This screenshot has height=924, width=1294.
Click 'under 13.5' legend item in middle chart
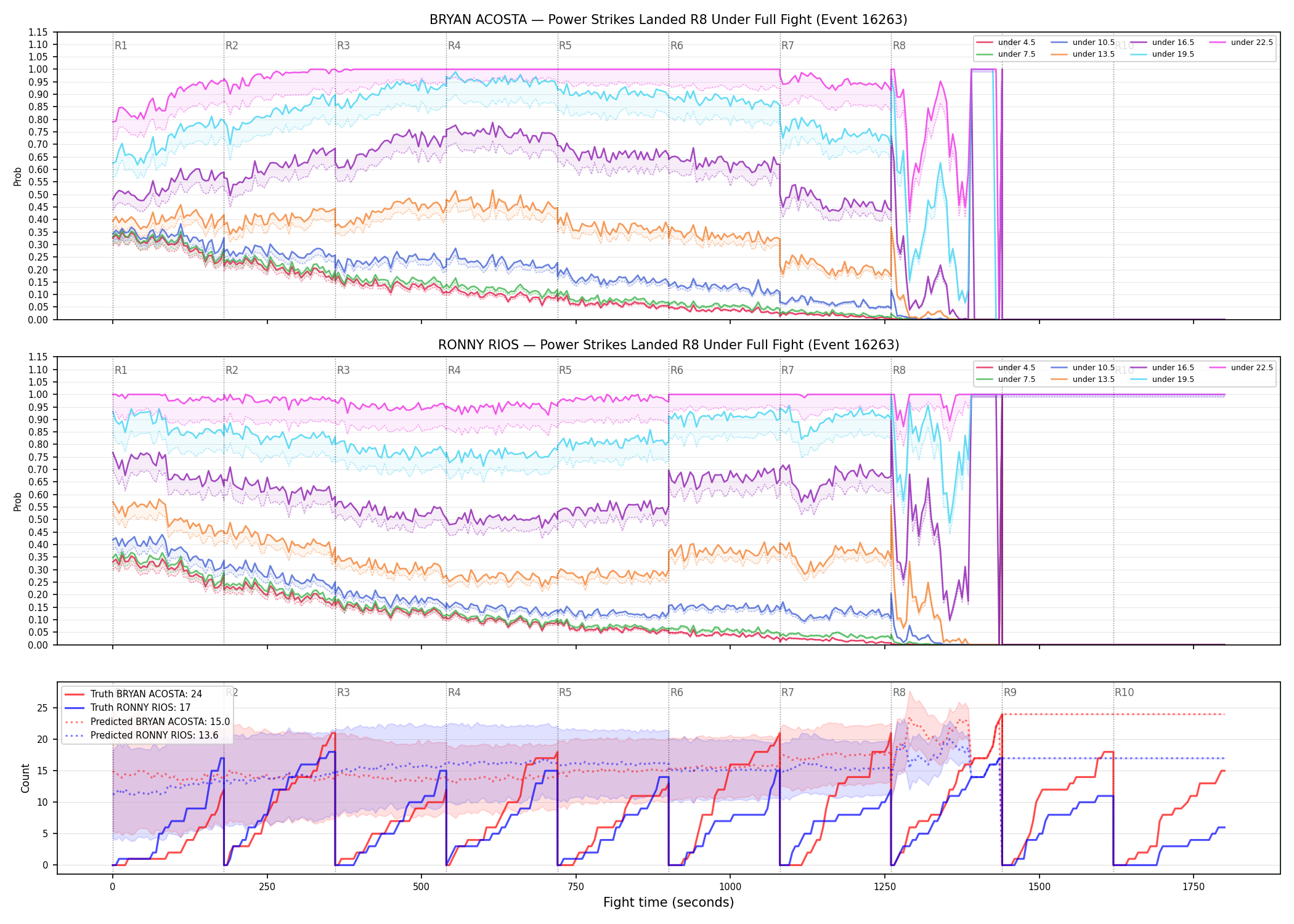(1083, 379)
